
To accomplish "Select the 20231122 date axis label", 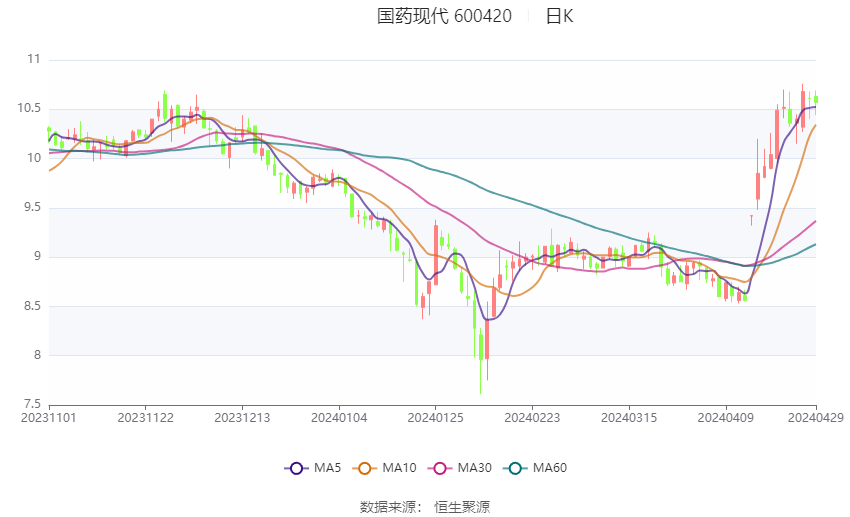I will (x=145, y=418).
